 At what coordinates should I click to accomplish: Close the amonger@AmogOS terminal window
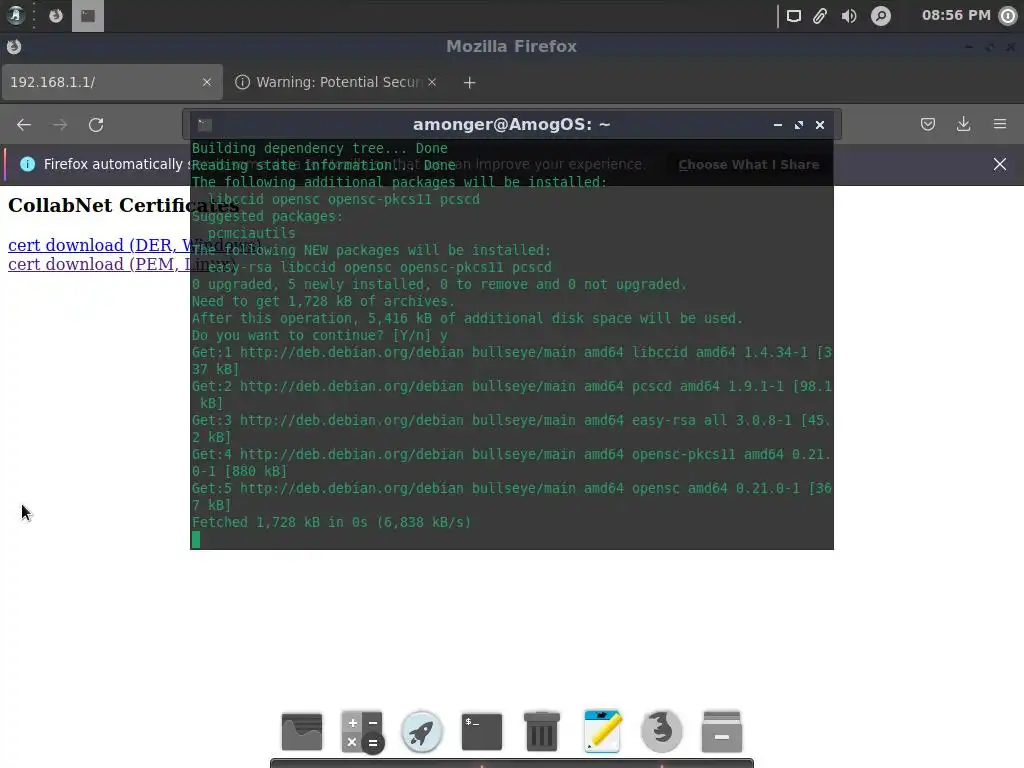pyautogui.click(x=820, y=125)
